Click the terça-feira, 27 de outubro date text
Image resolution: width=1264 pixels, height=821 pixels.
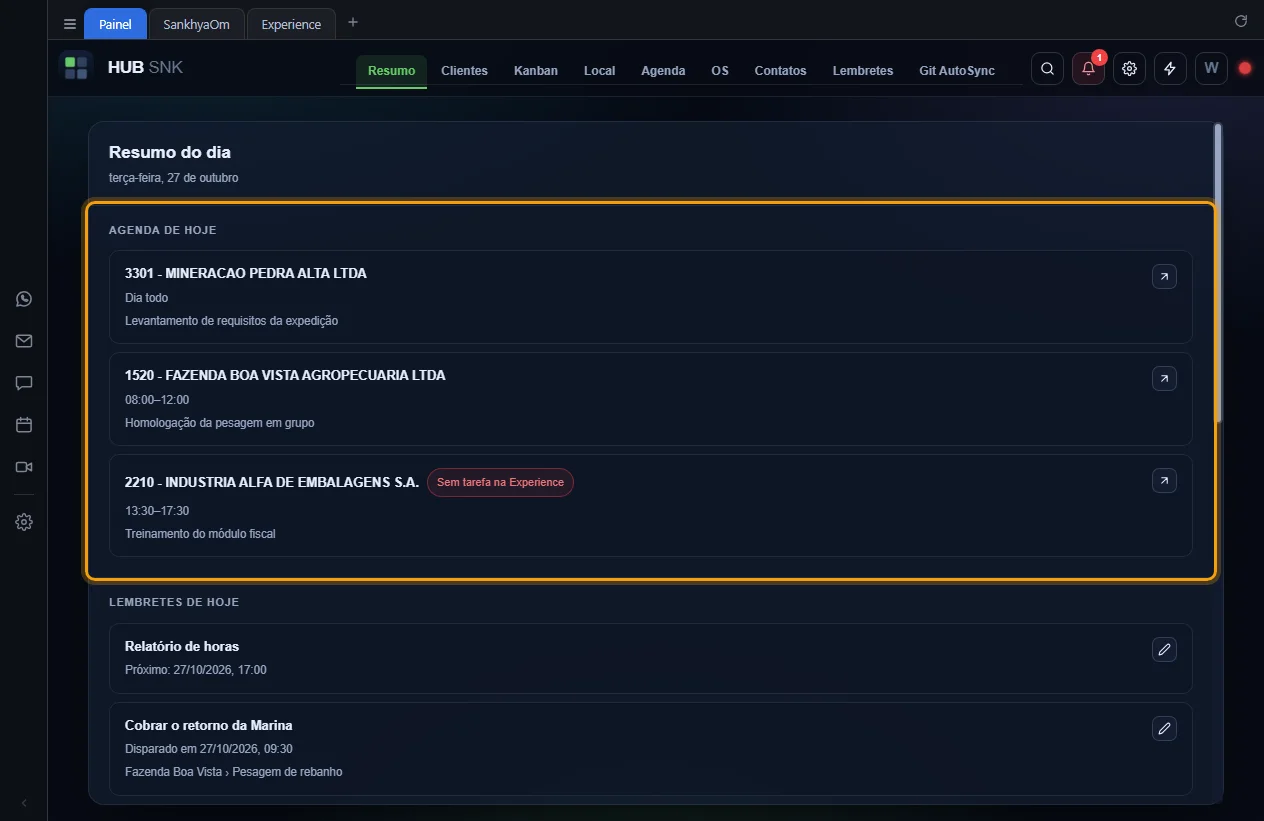click(174, 178)
